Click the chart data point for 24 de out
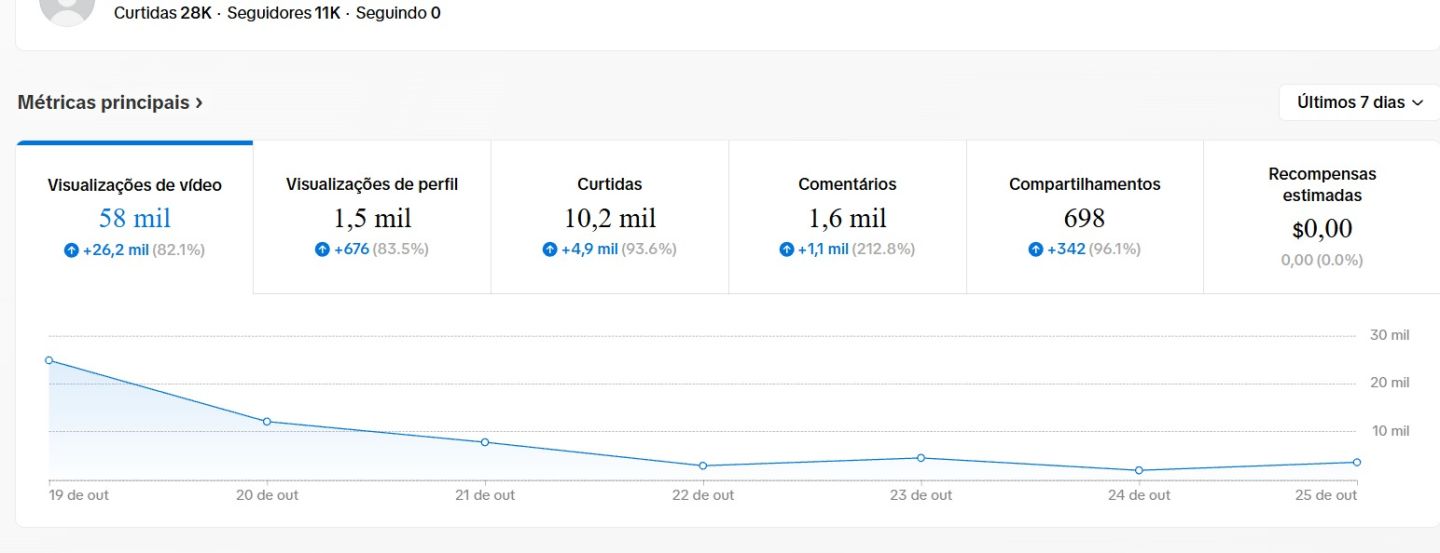Screen dimensions: 1440x553 pyautogui.click(x=1139, y=470)
